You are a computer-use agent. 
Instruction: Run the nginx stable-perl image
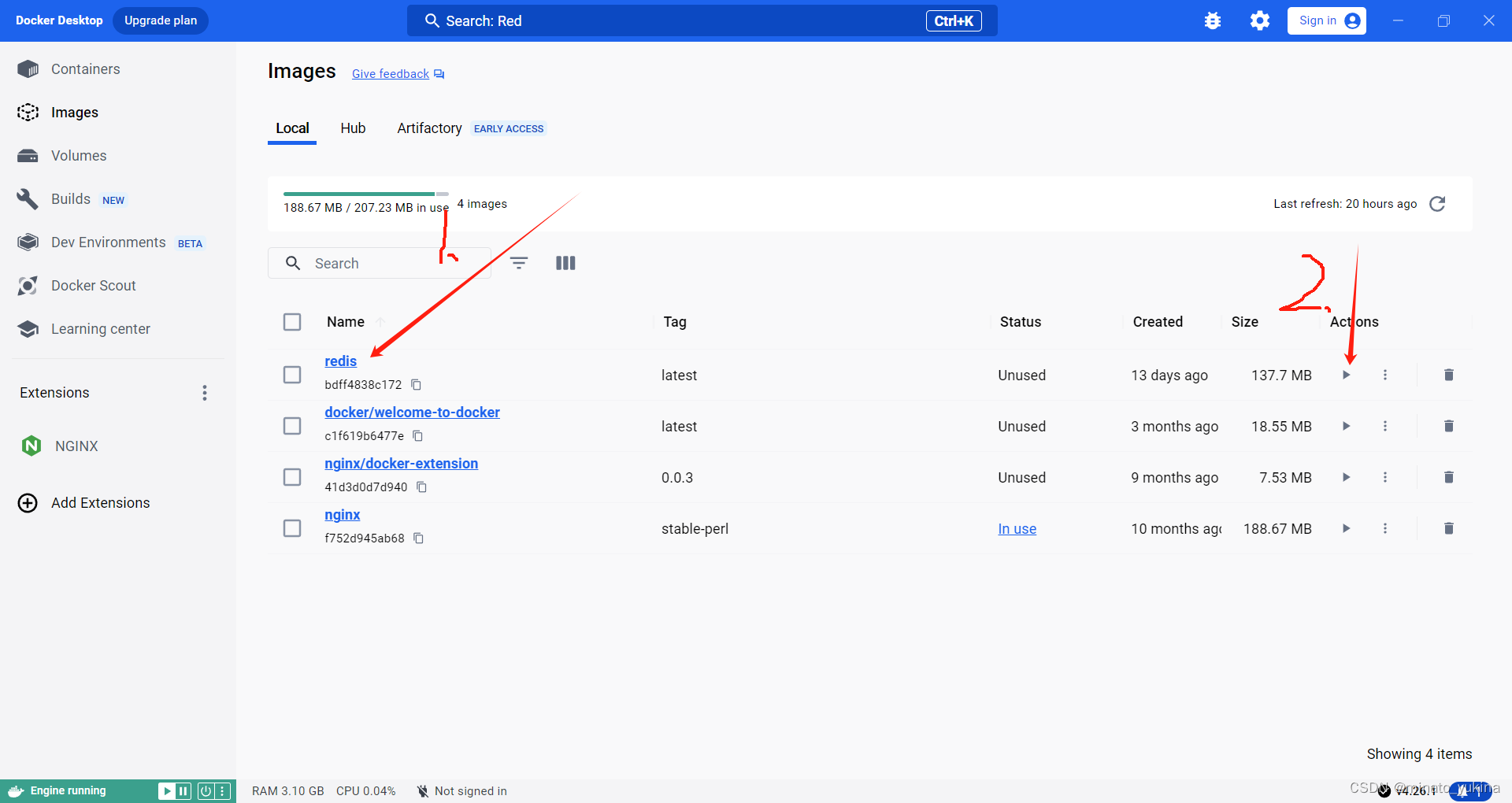1347,528
